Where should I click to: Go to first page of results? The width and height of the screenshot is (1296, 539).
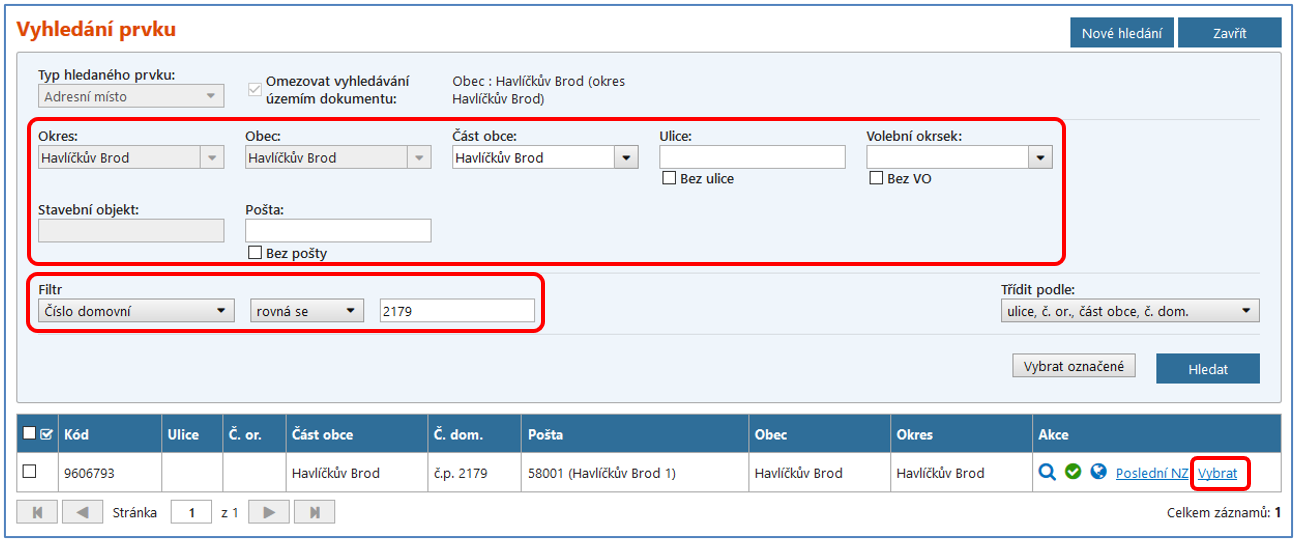tap(38, 513)
